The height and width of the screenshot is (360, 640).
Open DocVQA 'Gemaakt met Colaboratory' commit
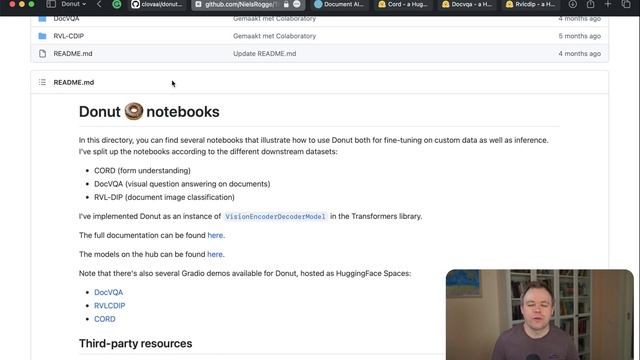point(274,19)
